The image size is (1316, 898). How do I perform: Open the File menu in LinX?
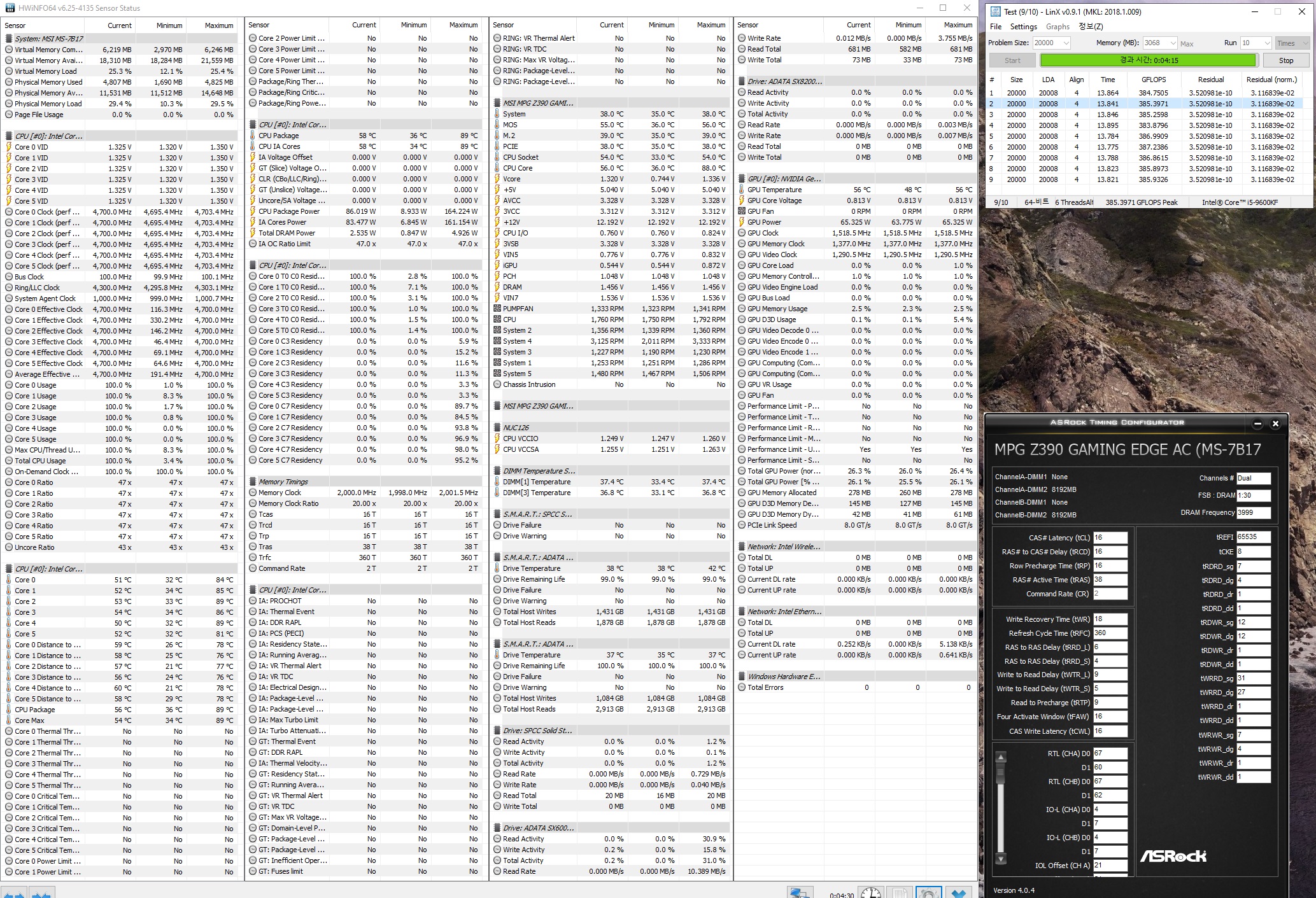(x=996, y=27)
